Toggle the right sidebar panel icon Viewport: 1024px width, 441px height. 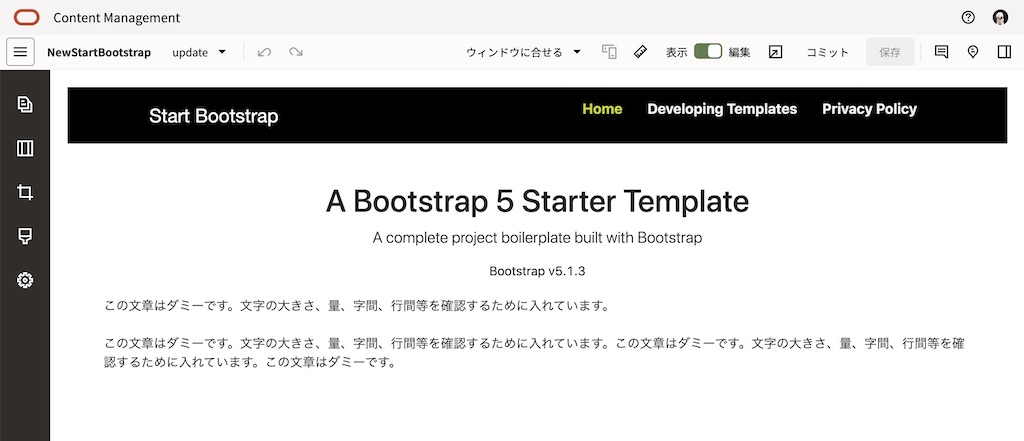pos(1004,52)
